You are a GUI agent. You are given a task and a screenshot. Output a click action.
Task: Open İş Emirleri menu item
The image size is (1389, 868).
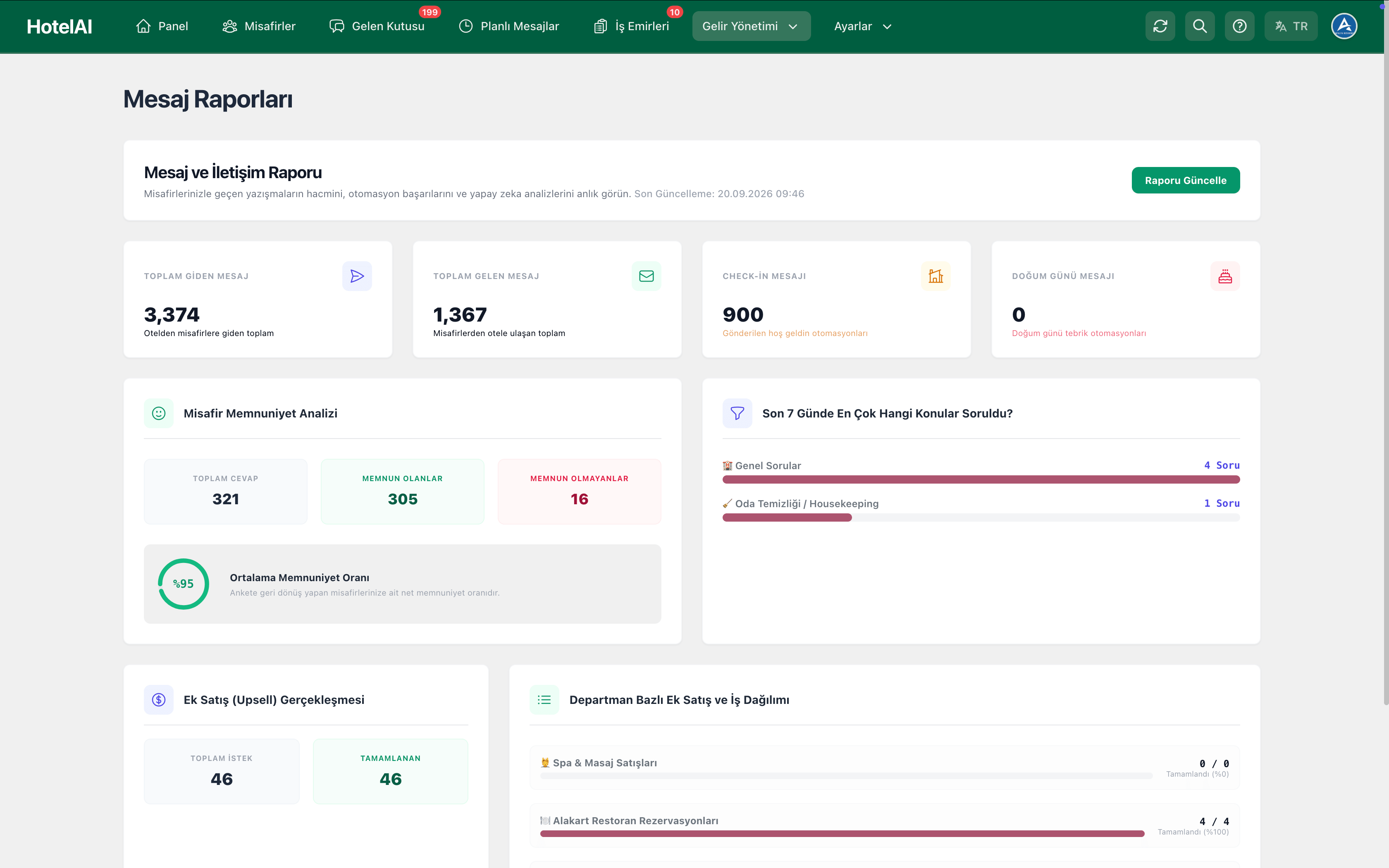(x=631, y=26)
